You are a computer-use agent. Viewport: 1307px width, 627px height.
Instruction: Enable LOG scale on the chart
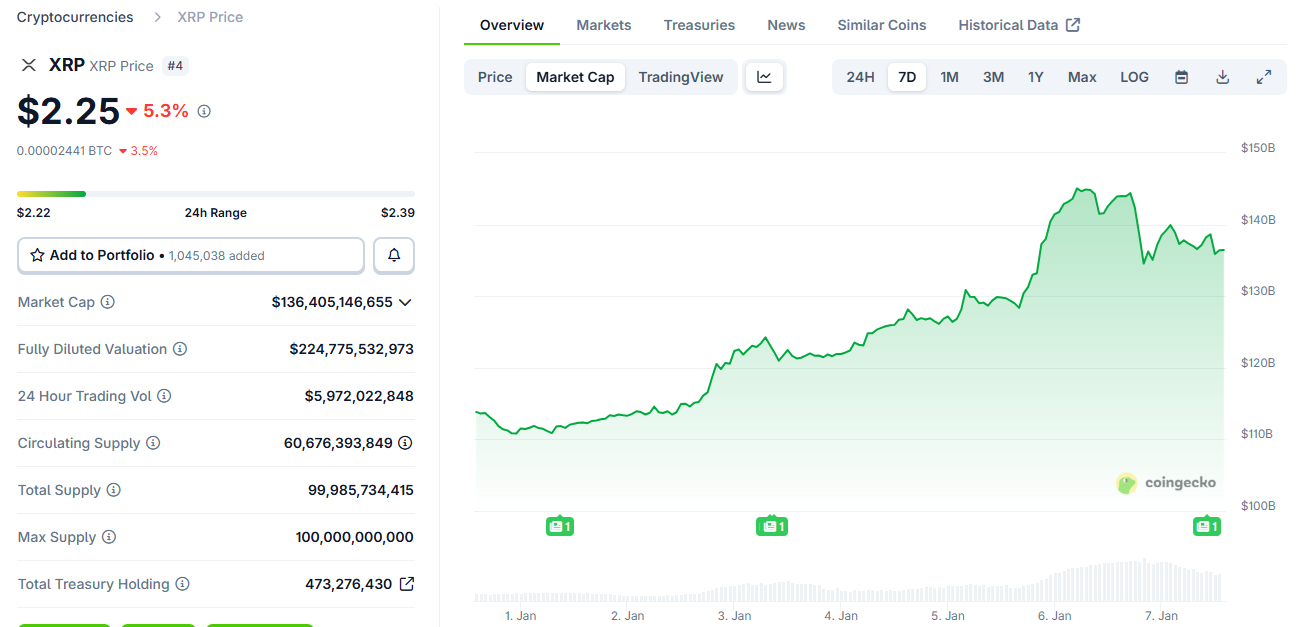[x=1134, y=76]
